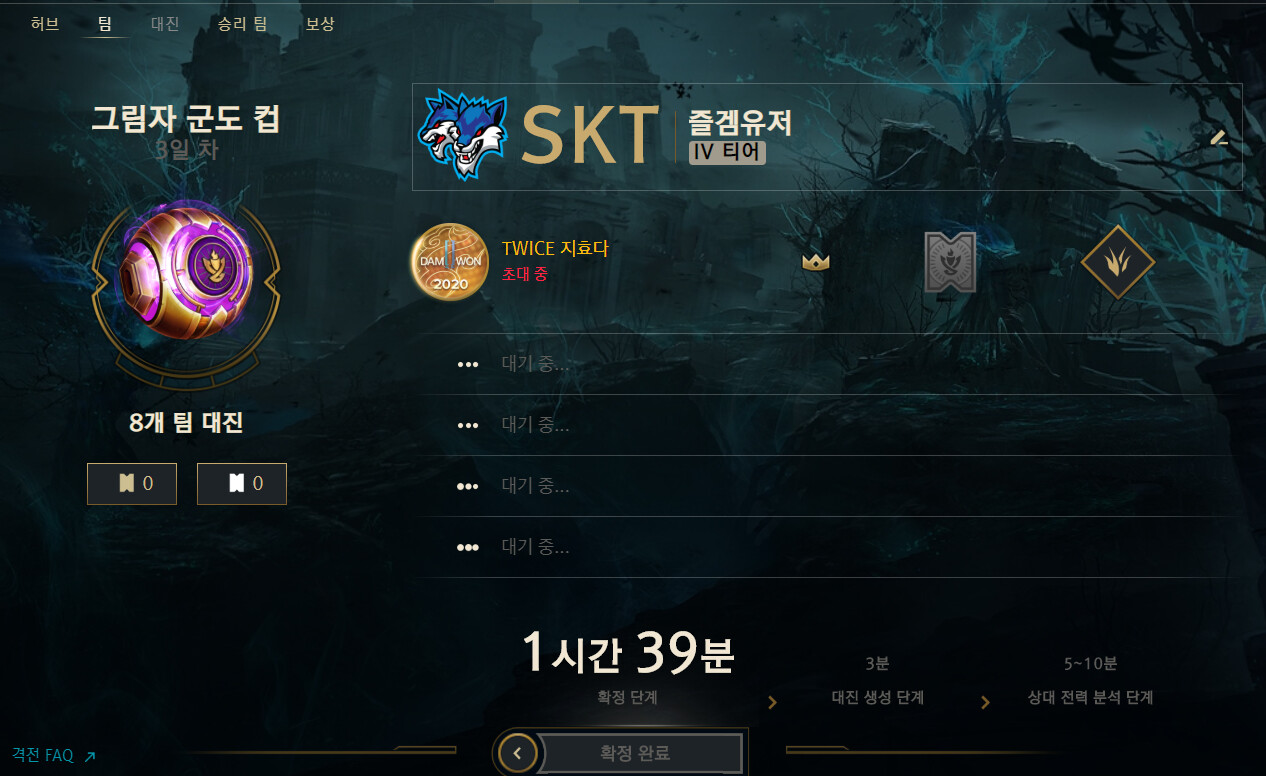Click the second premium ticket counter showing 0
This screenshot has width=1266, height=776.
click(x=242, y=484)
